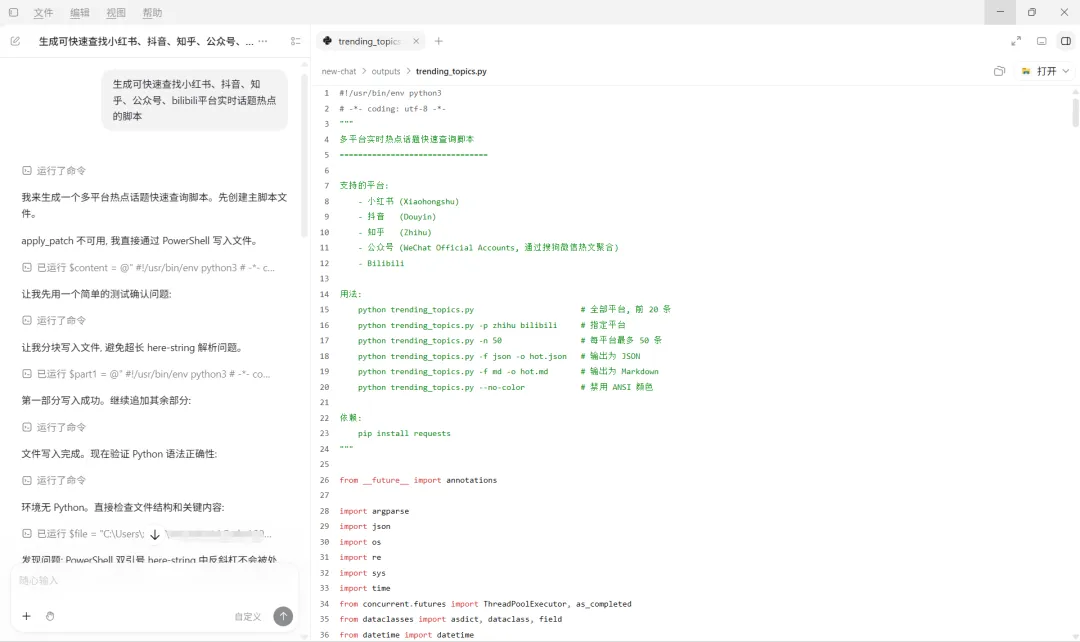Click the code line 'import argparse'
This screenshot has width=1080, height=642.
click(x=374, y=511)
